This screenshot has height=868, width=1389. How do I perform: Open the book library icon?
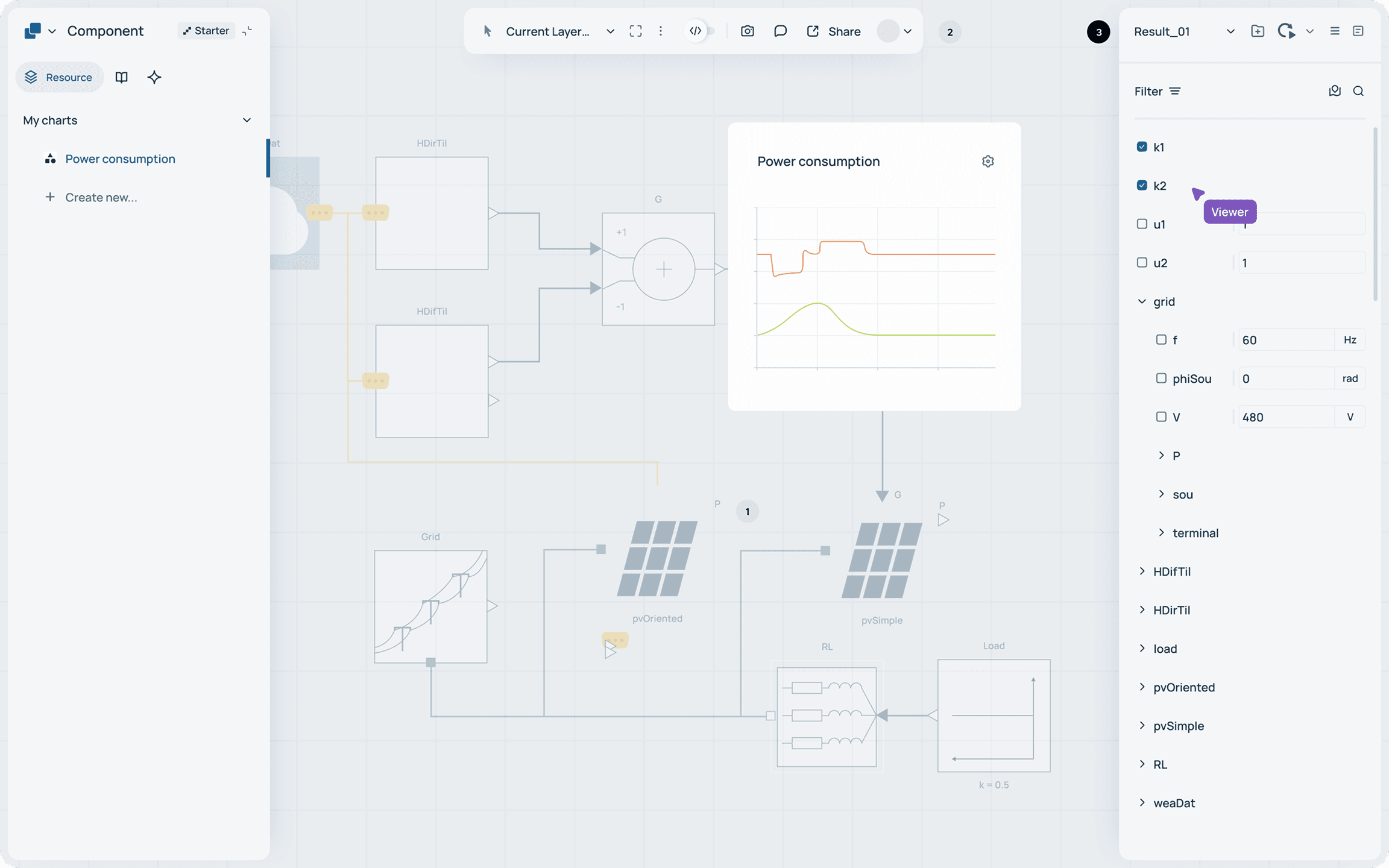pyautogui.click(x=122, y=77)
